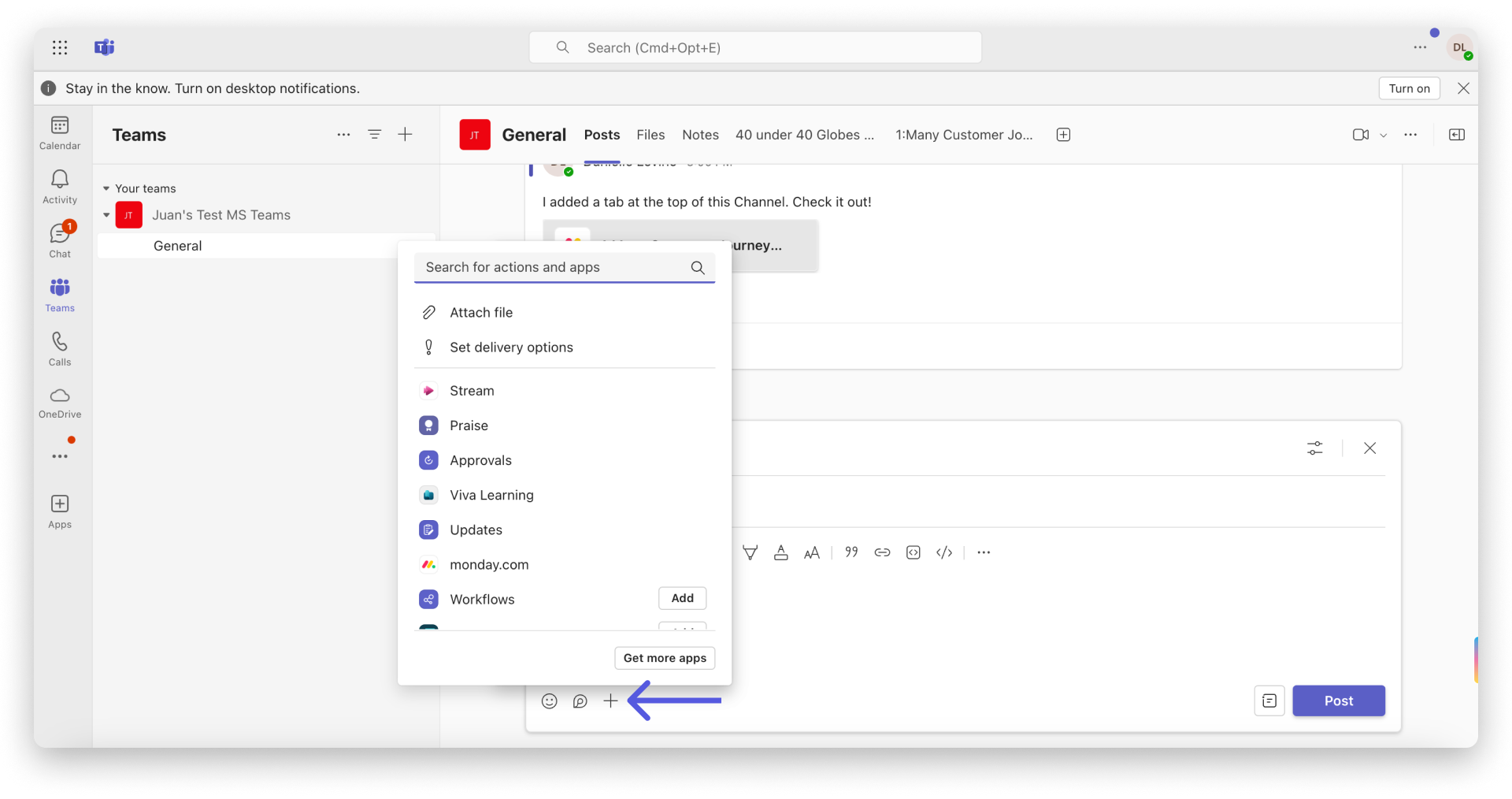Open settings and more ellipsis at top
Image resolution: width=1512 pixels, height=799 pixels.
point(1420,47)
